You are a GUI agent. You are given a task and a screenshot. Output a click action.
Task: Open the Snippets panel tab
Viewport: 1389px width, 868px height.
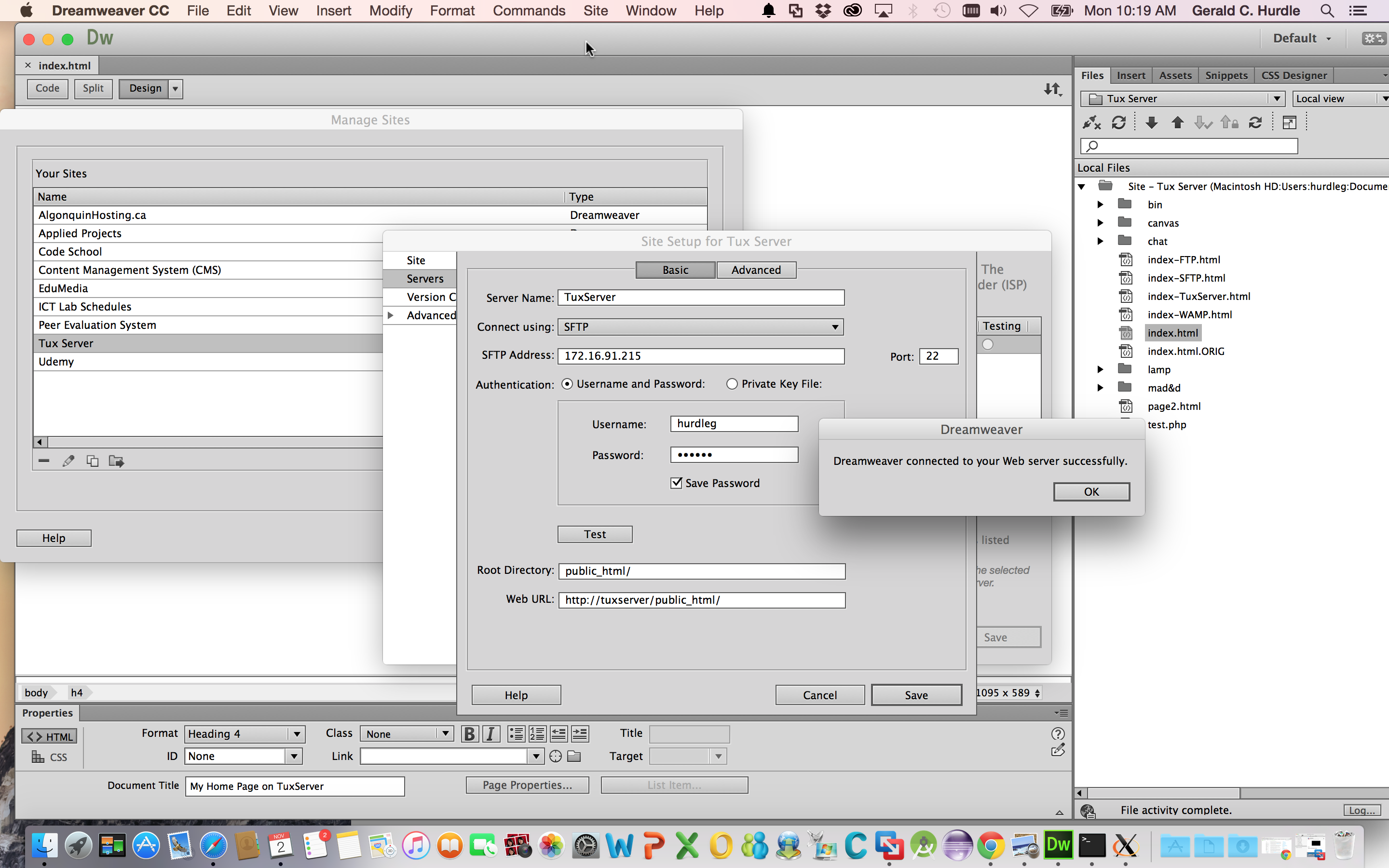[x=1226, y=75]
